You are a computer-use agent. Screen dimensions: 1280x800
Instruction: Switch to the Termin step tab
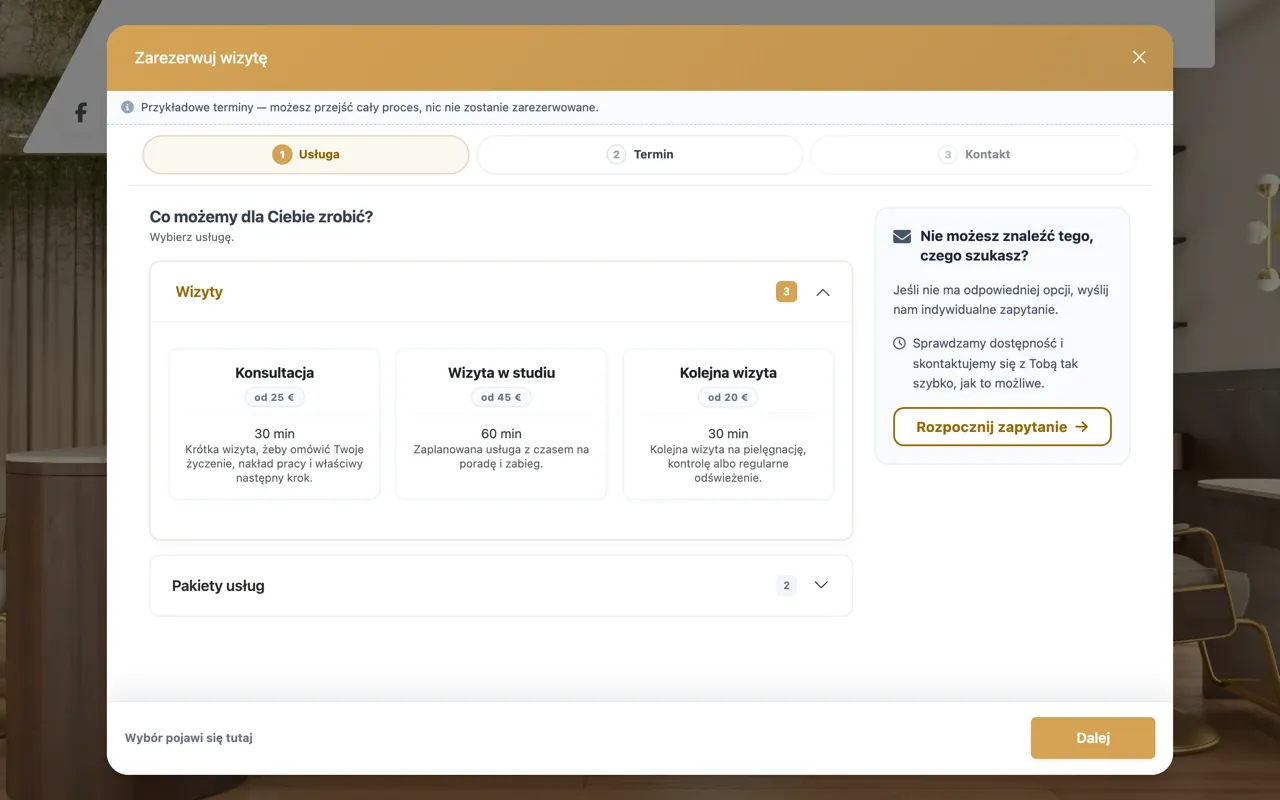(640, 155)
